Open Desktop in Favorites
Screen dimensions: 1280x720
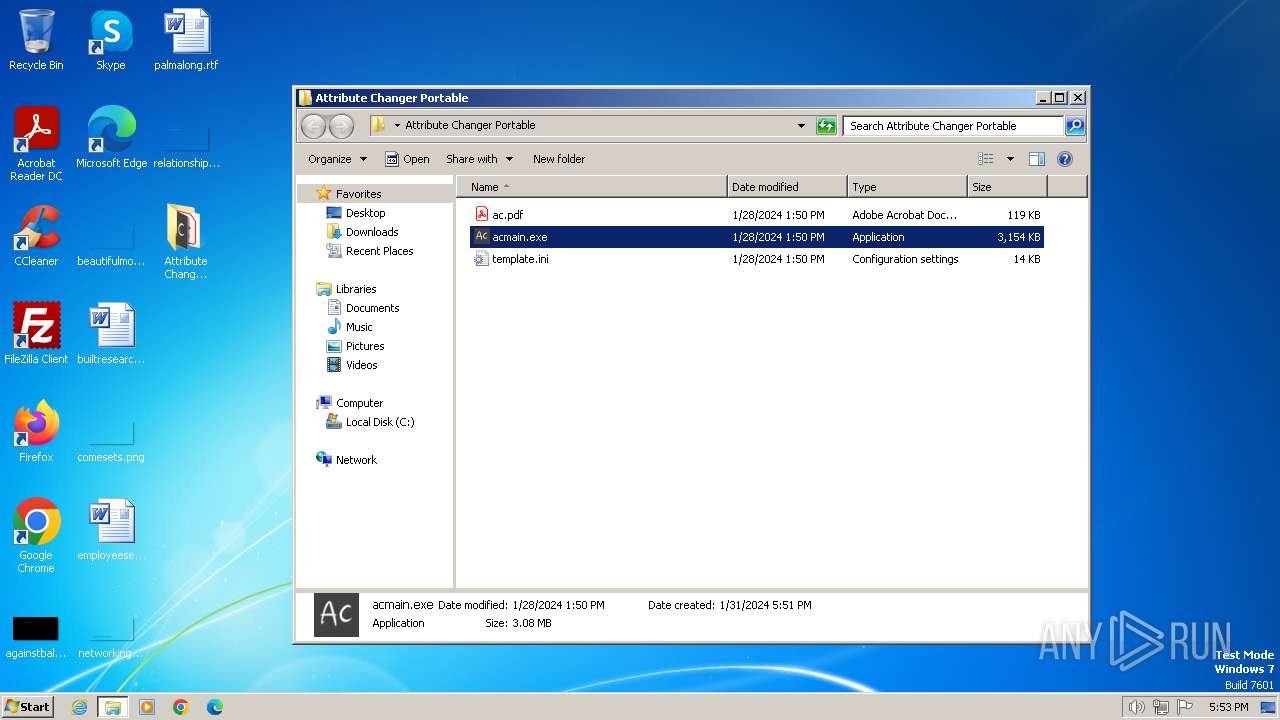[365, 213]
